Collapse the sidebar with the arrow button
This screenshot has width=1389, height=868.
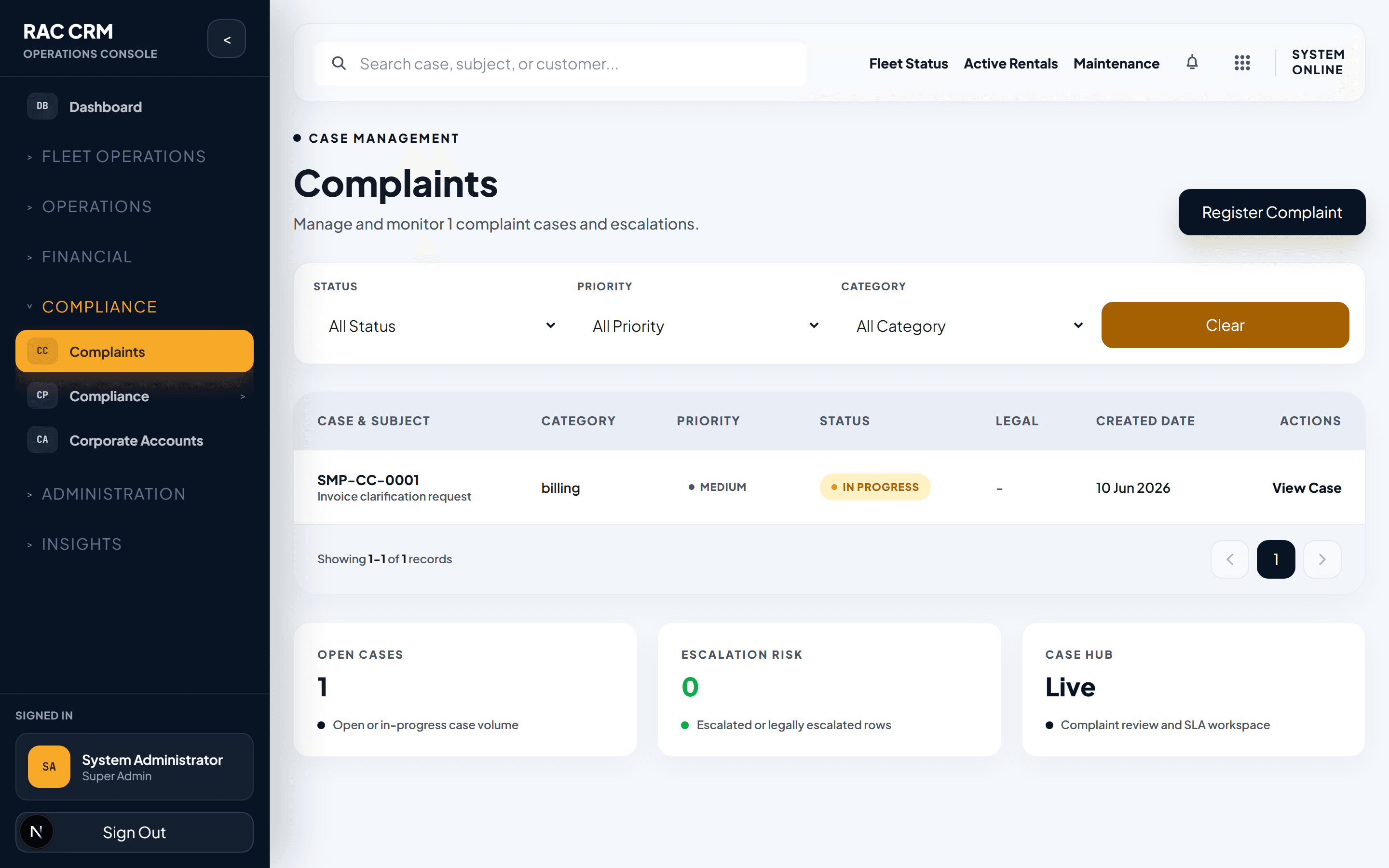pos(227,39)
